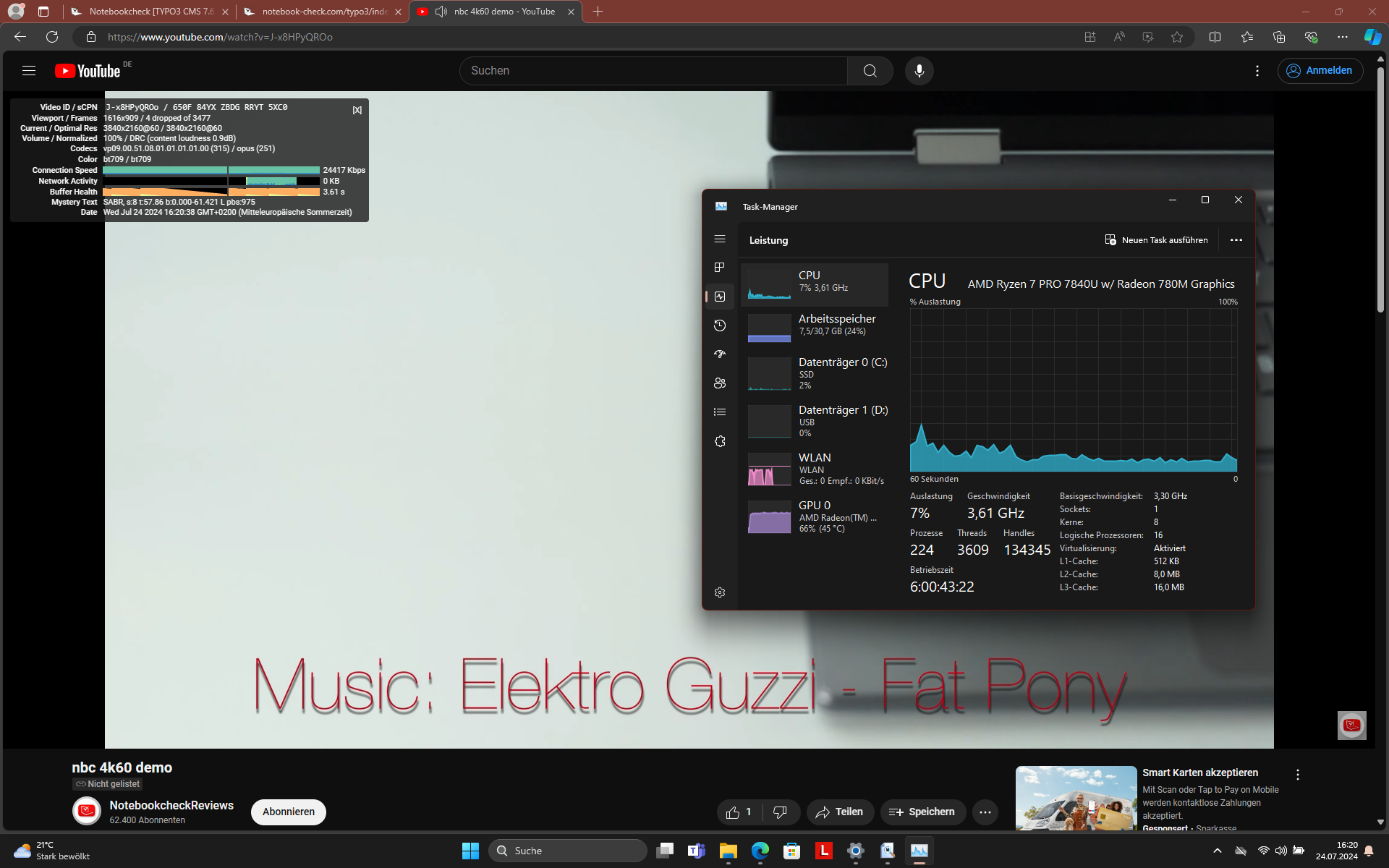The height and width of the screenshot is (868, 1389).
Task: Open Task Manager Services puzzle icon
Action: click(x=719, y=441)
